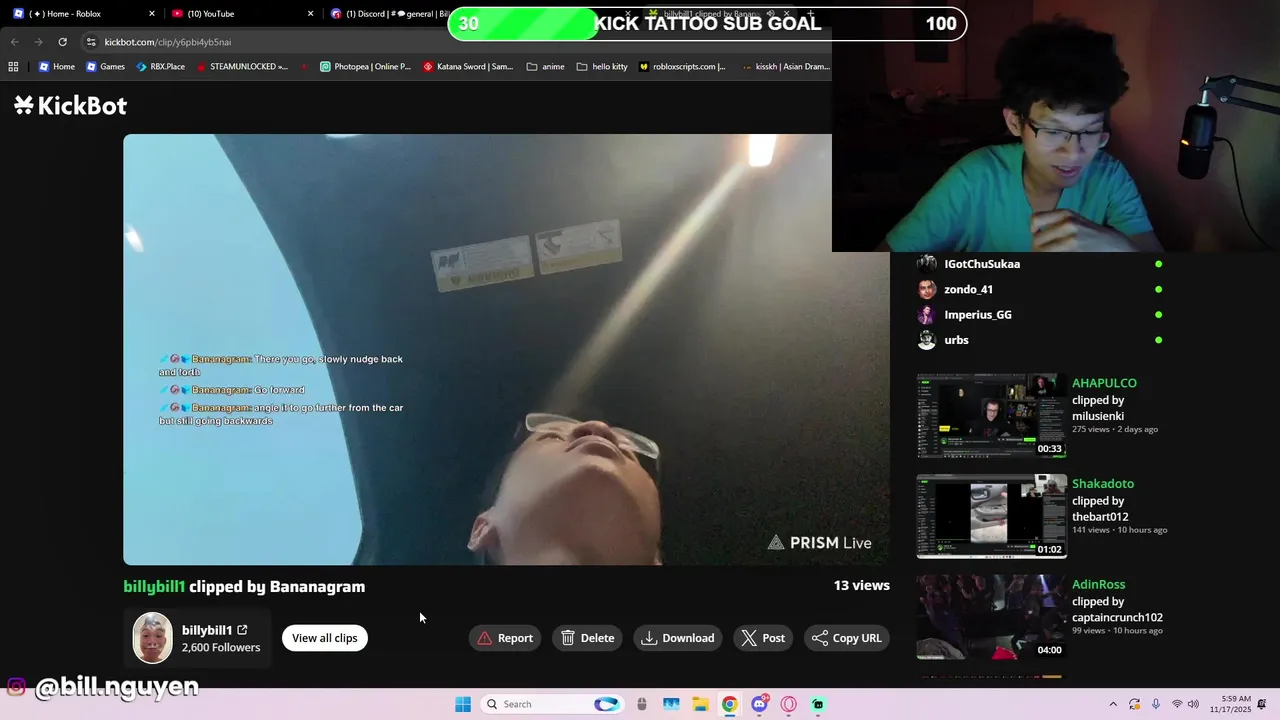1280x720 pixels.
Task: Post the clip to X
Action: pyautogui.click(x=763, y=638)
